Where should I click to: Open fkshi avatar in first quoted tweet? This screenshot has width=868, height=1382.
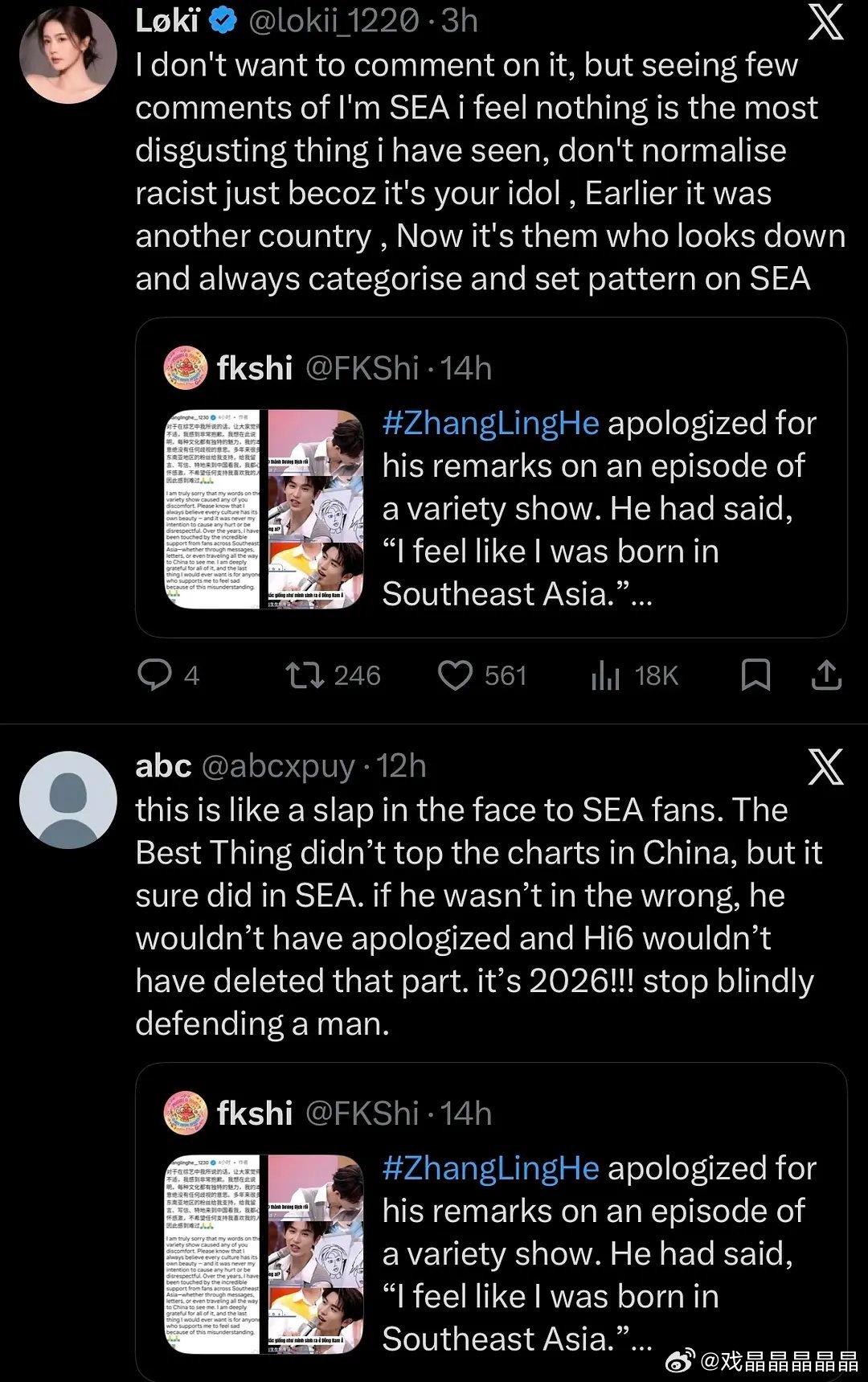tap(186, 368)
